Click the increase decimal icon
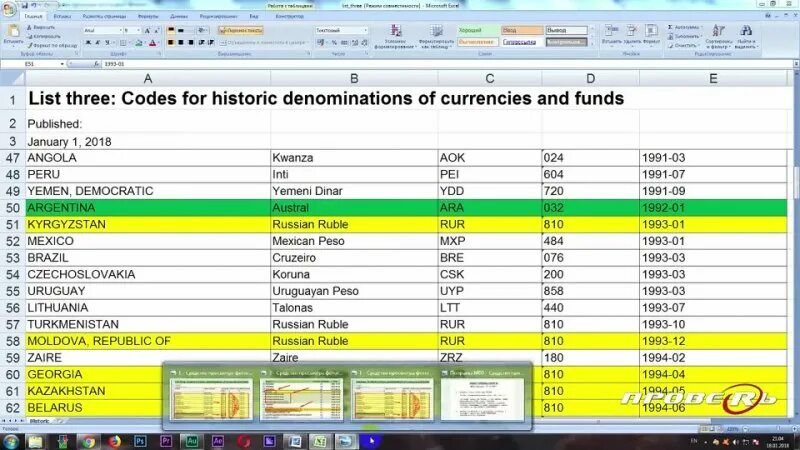The height and width of the screenshot is (450, 800). coord(355,43)
